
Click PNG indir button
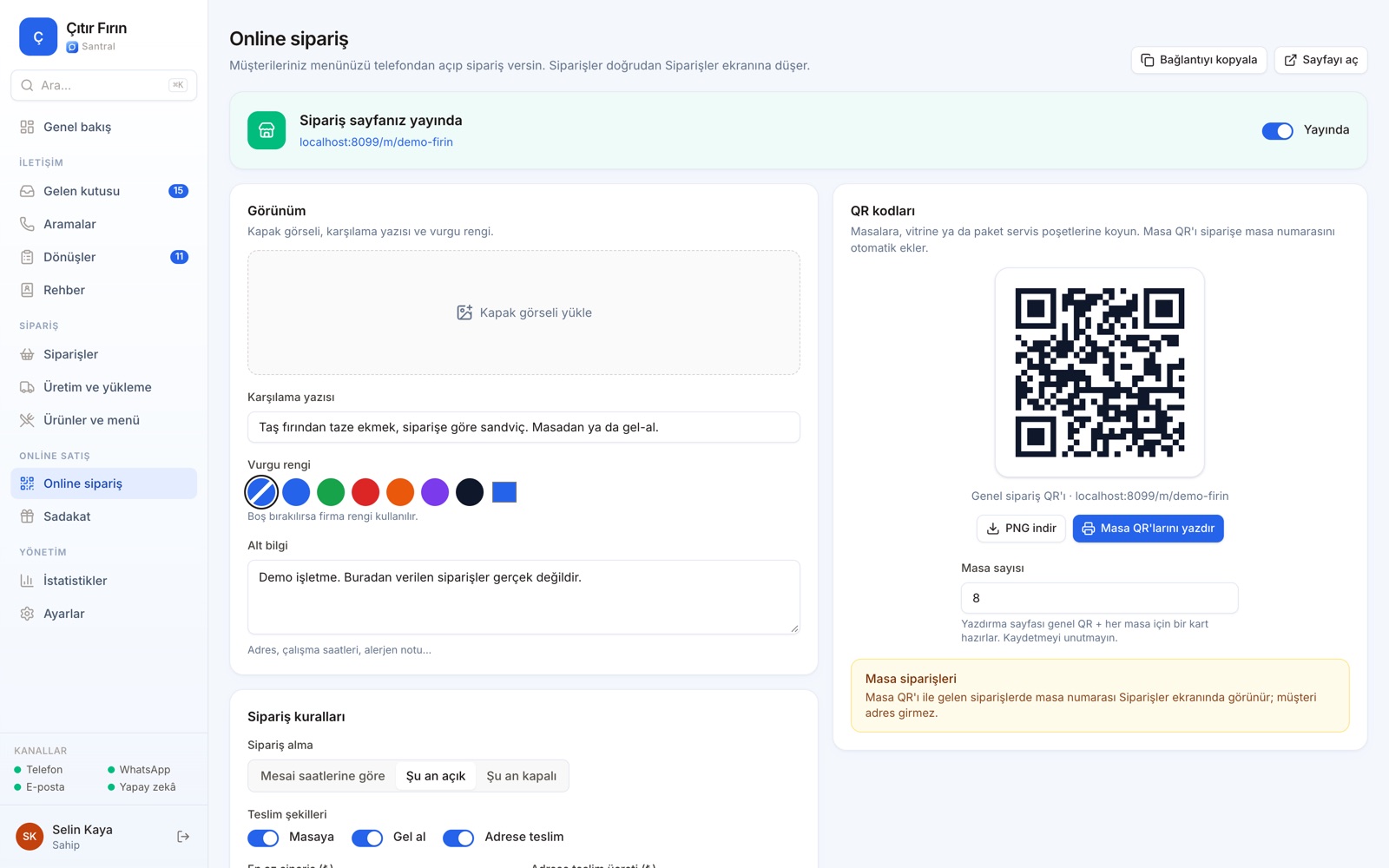[1021, 529]
